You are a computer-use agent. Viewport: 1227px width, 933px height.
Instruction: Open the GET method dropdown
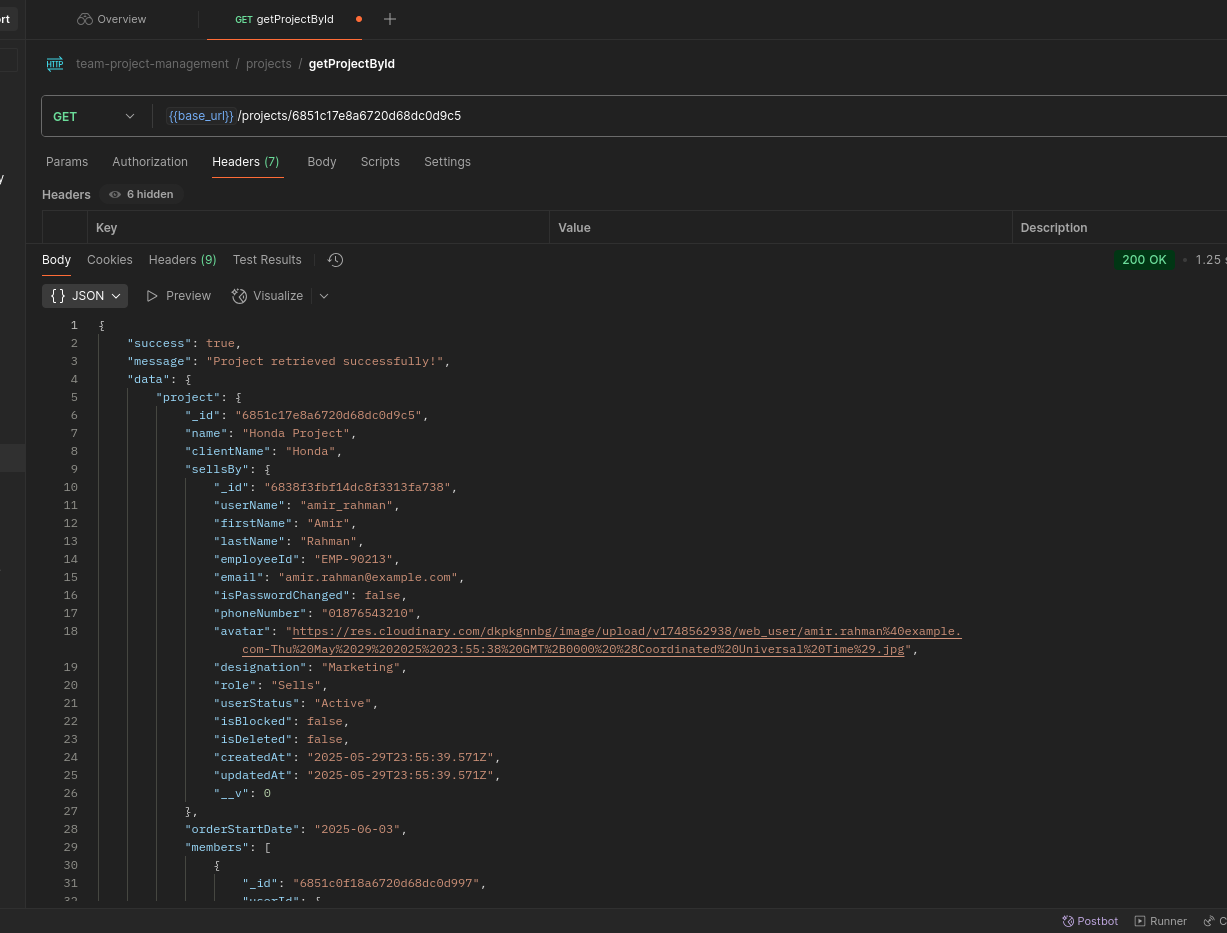coord(93,116)
